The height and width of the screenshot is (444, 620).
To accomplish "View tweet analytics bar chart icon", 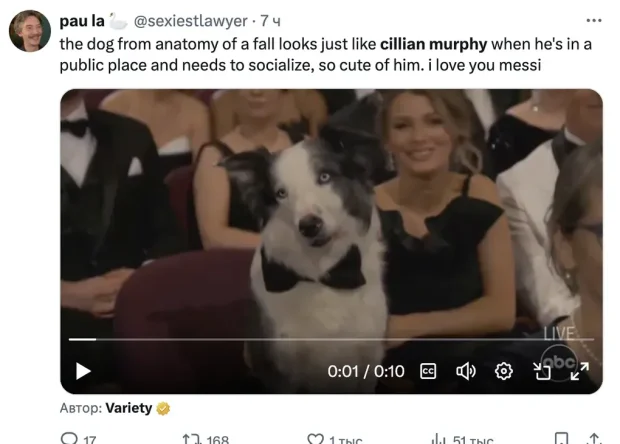I will (439, 439).
